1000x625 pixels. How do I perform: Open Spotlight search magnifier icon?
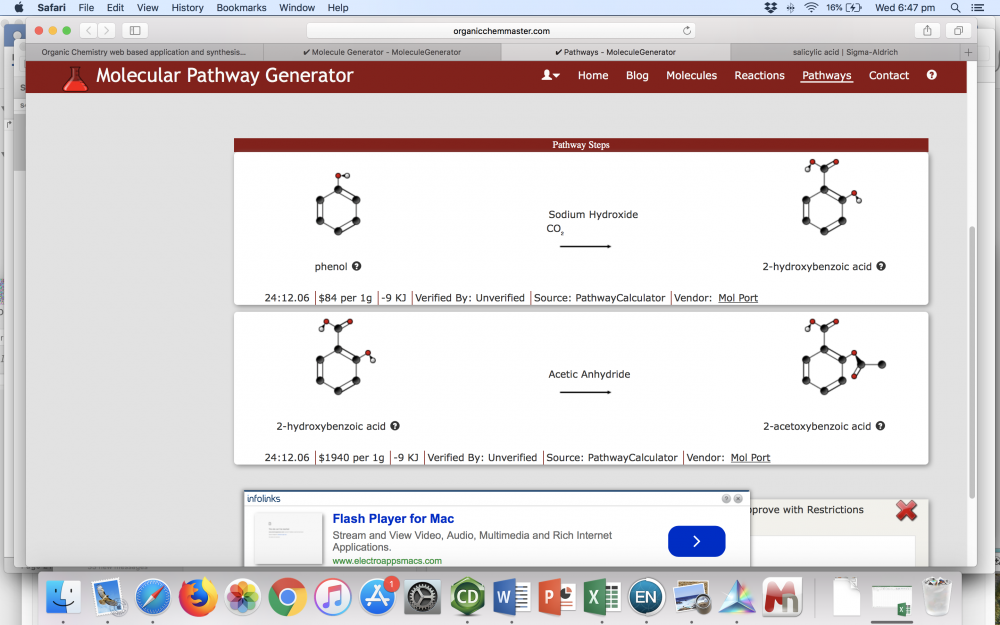955,8
